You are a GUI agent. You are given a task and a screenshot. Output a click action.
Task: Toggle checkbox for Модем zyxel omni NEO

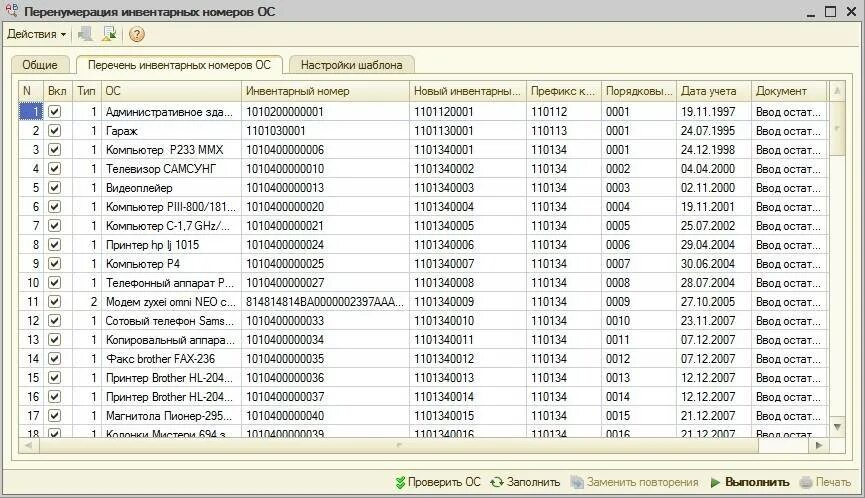coord(55,302)
